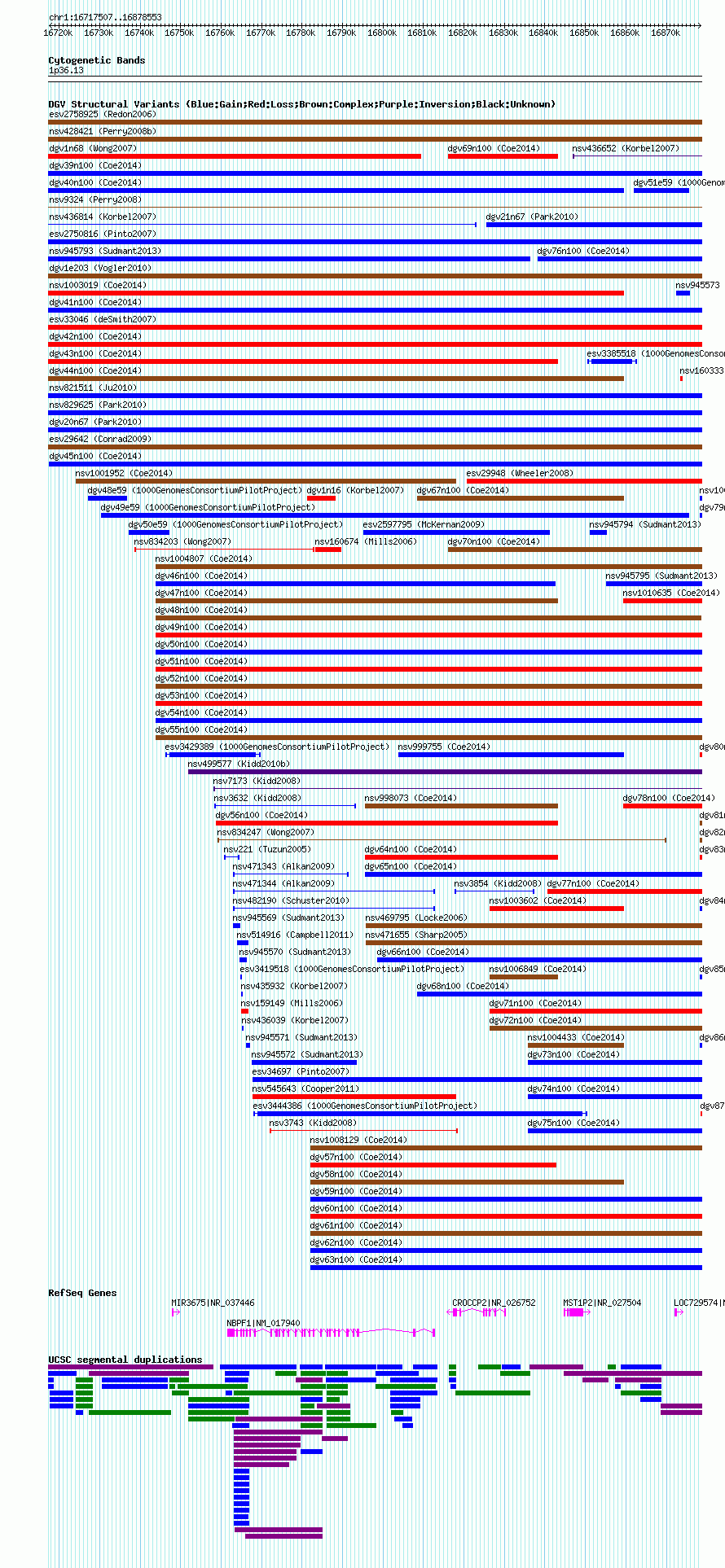Click the esv2597795 (McKernan2009) label
Screen dimensions: 725x1568
[424, 524]
